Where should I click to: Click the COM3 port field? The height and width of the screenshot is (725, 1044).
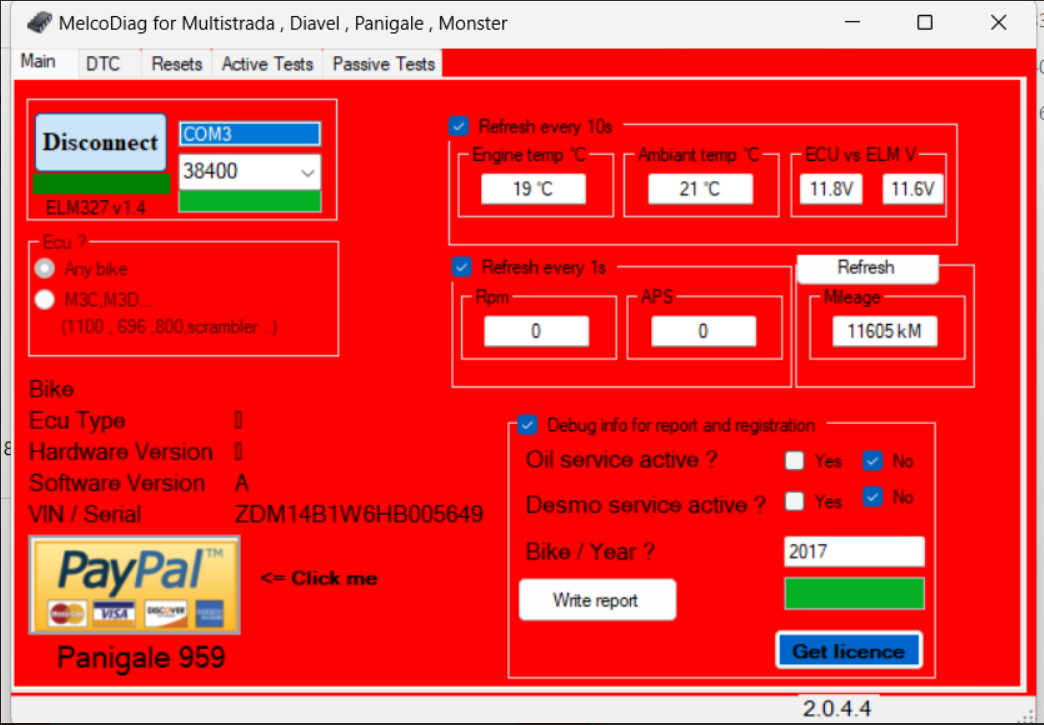pyautogui.click(x=250, y=134)
